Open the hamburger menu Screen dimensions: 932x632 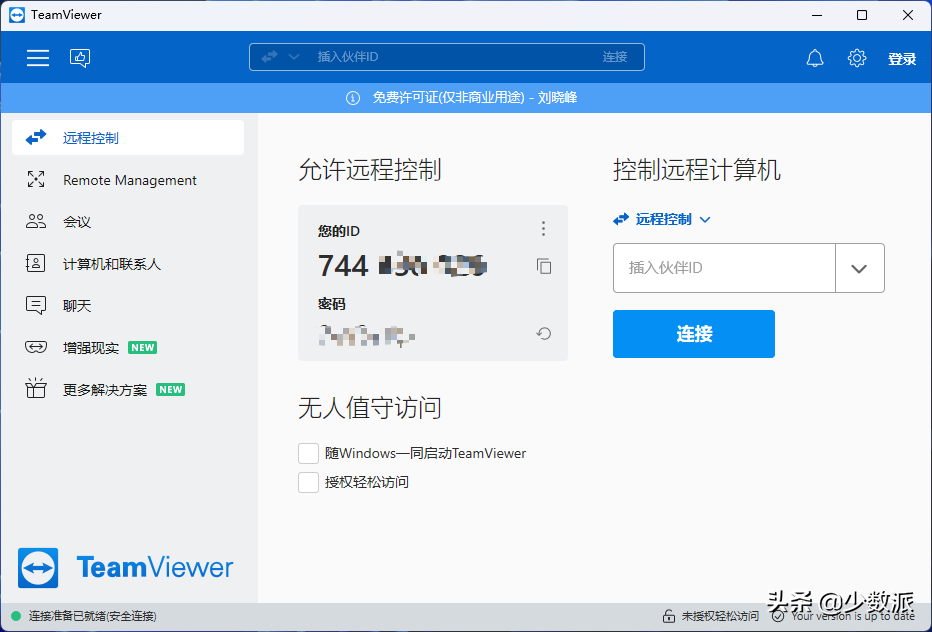pos(37,58)
